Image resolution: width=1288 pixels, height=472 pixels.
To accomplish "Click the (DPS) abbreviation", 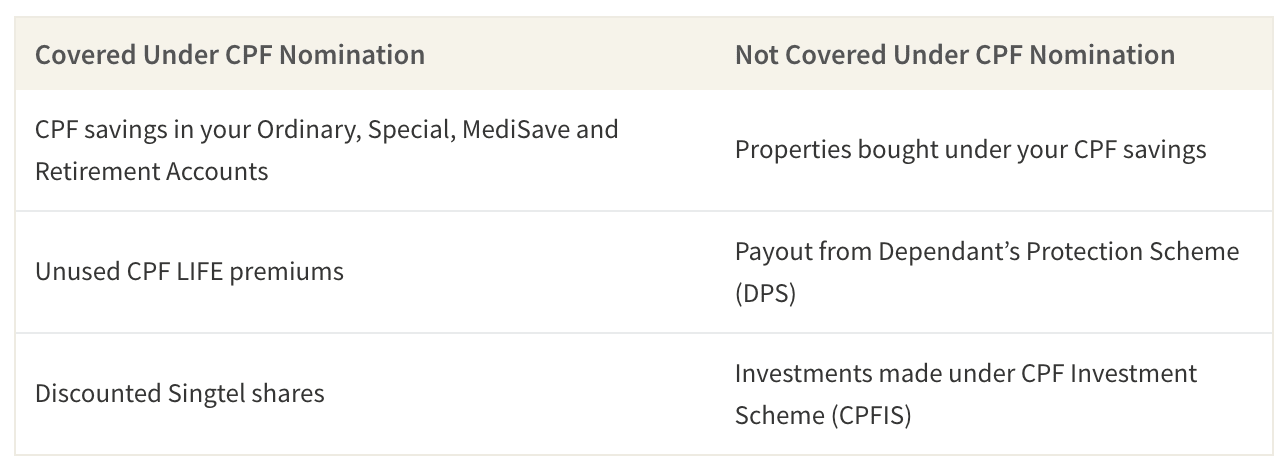I will point(765,295).
